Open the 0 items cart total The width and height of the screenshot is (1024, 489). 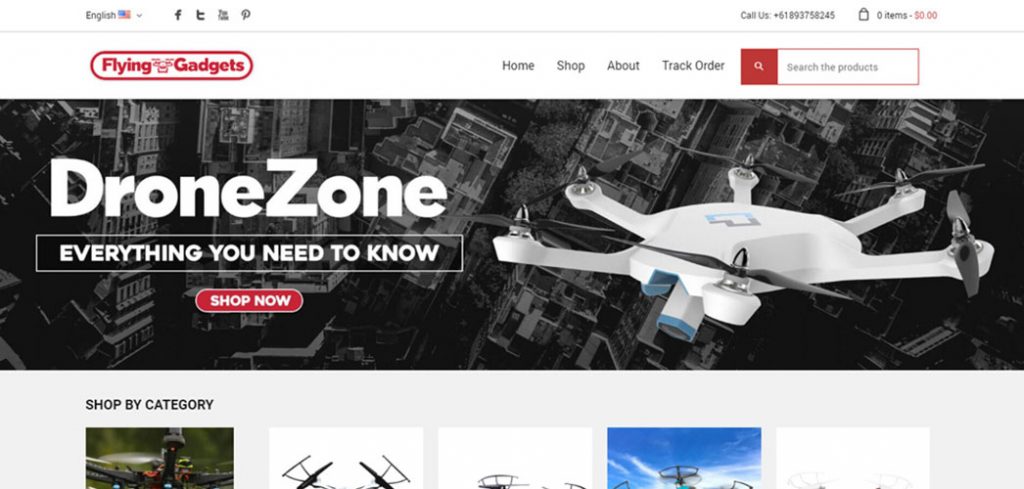coord(906,15)
